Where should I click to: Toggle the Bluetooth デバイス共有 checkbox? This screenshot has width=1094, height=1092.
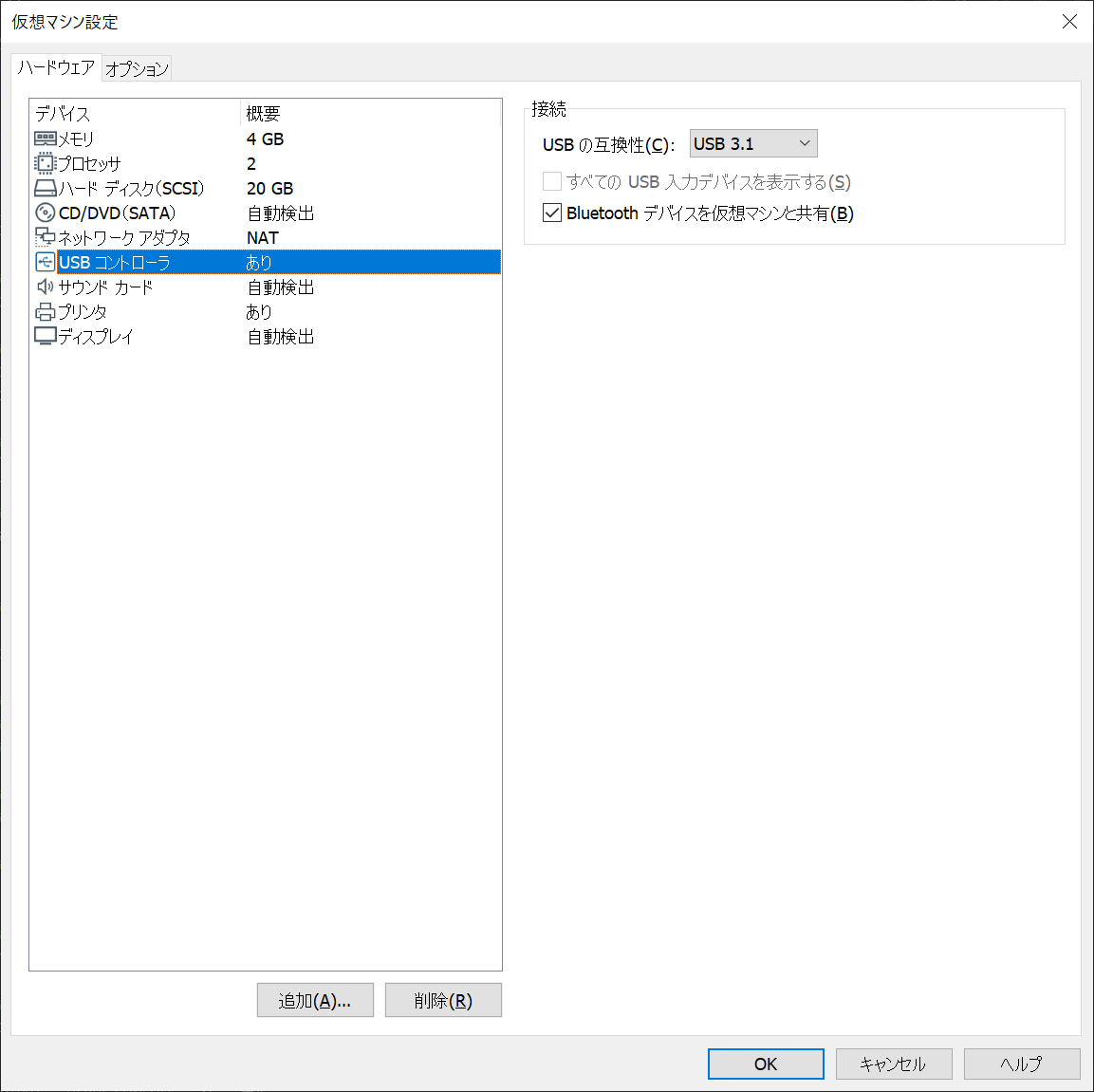552,213
